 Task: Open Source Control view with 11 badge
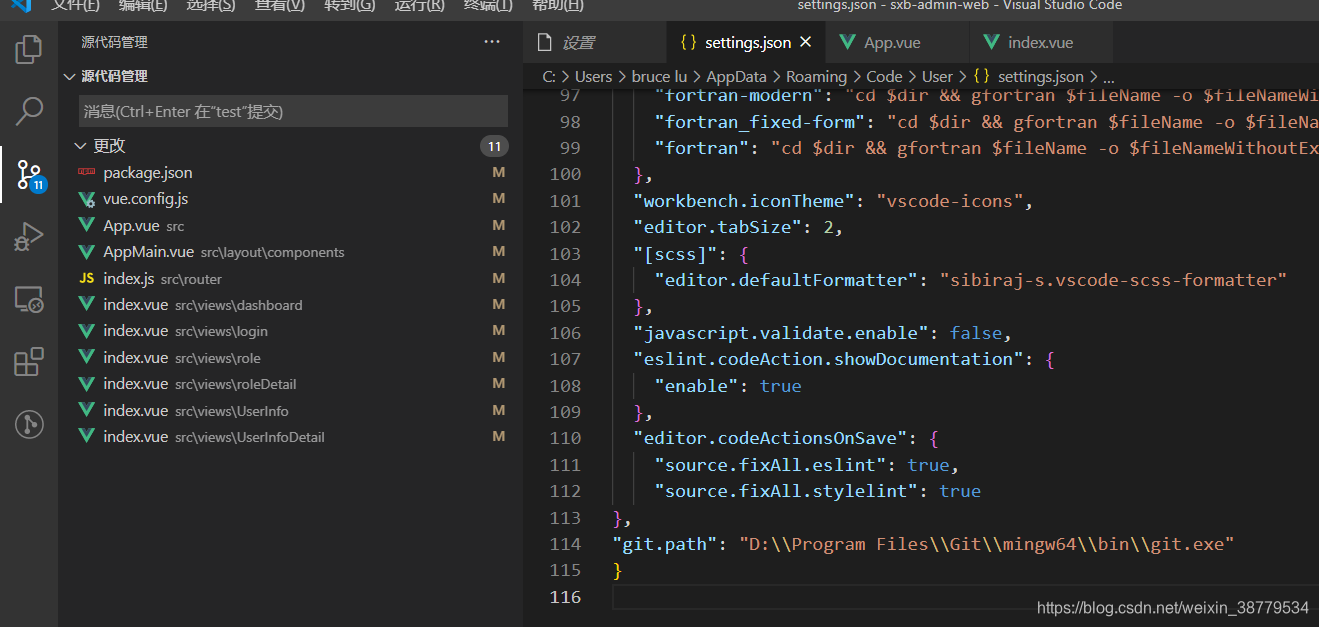coord(29,175)
